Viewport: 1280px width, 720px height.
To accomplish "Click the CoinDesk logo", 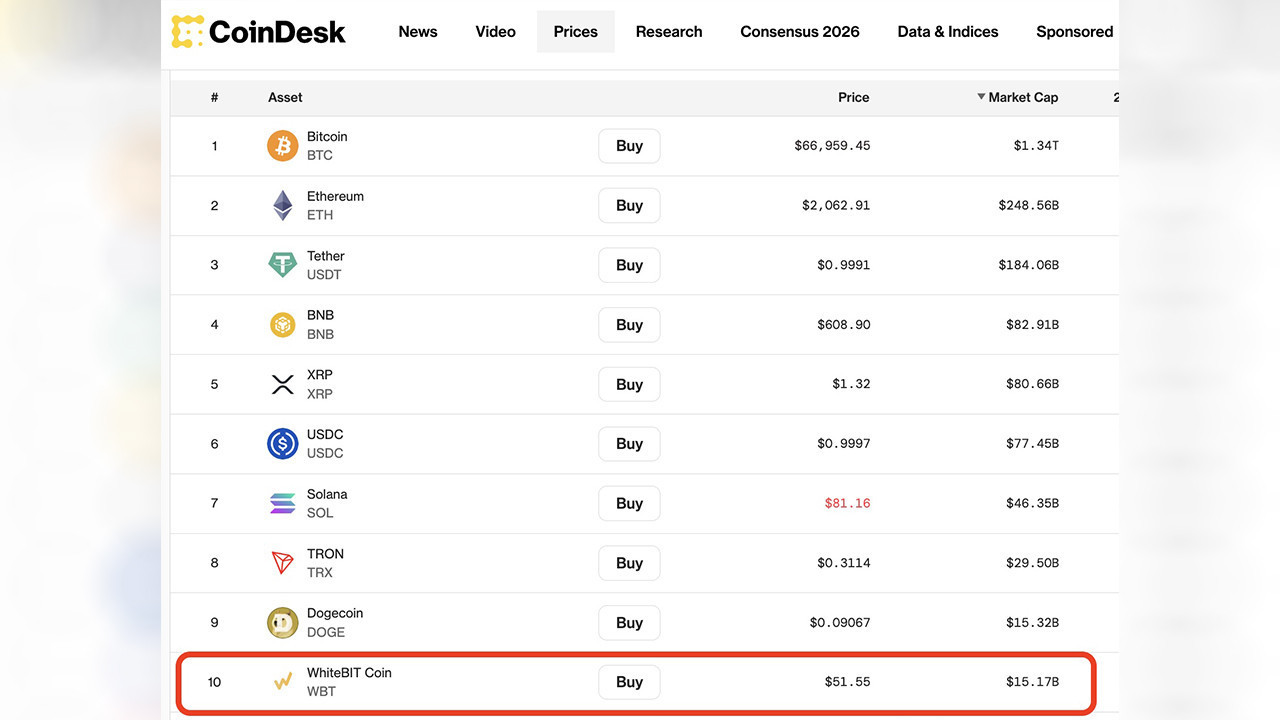I will tap(258, 31).
